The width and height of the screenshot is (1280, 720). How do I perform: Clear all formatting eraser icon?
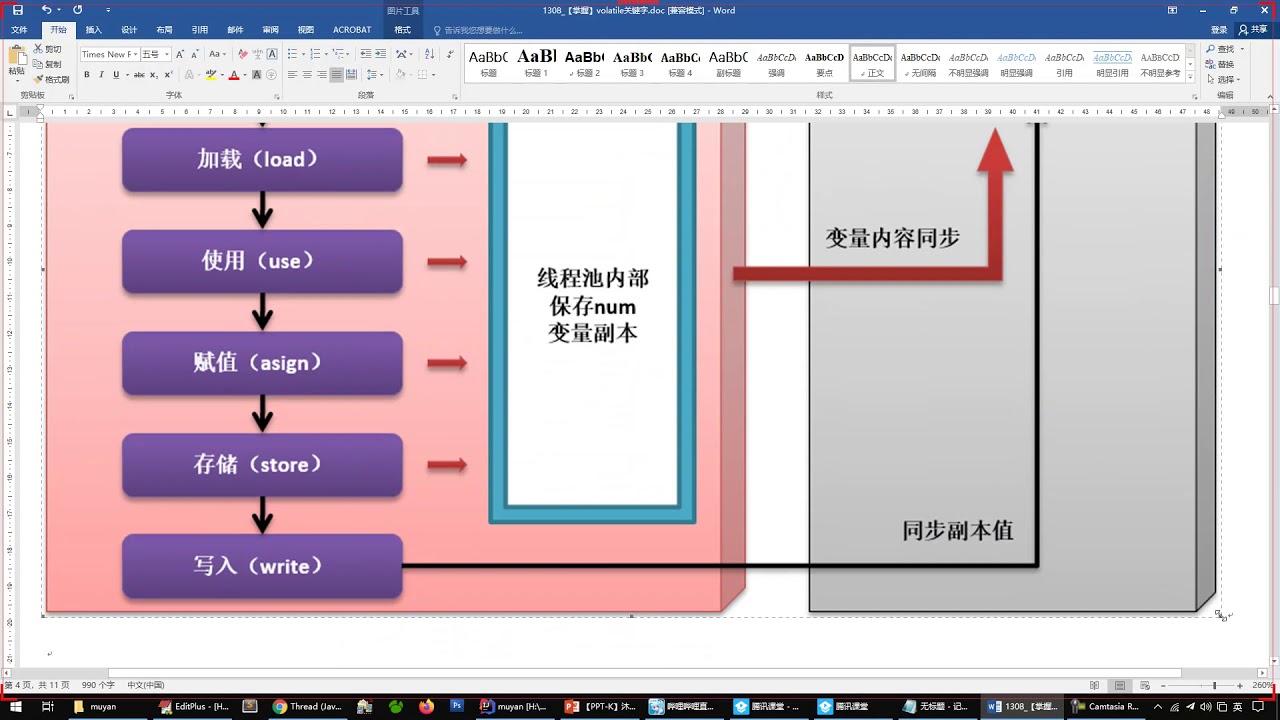pyautogui.click(x=243, y=54)
